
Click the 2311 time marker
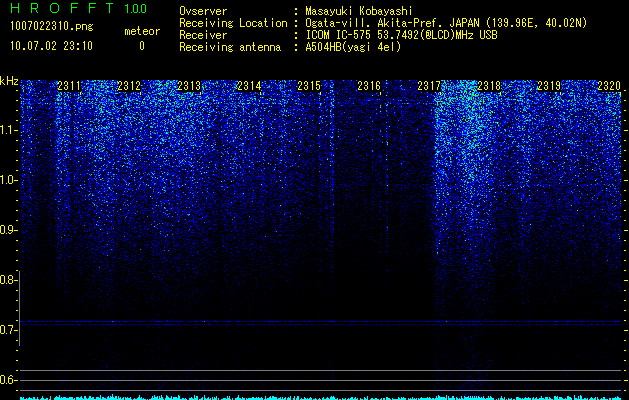point(69,86)
